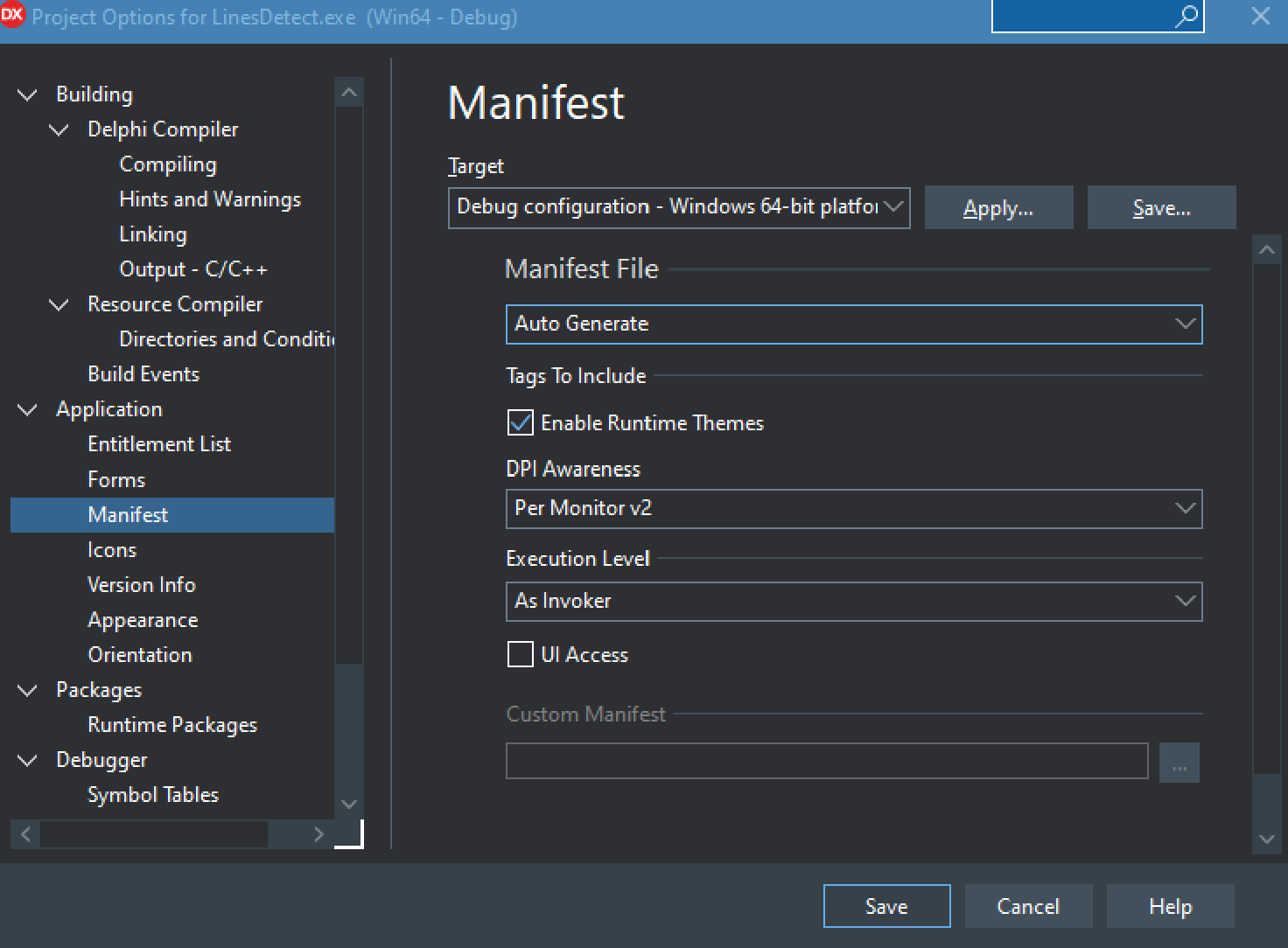Select Output - C/C++ tree item
The height and width of the screenshot is (948, 1288).
[193, 269]
